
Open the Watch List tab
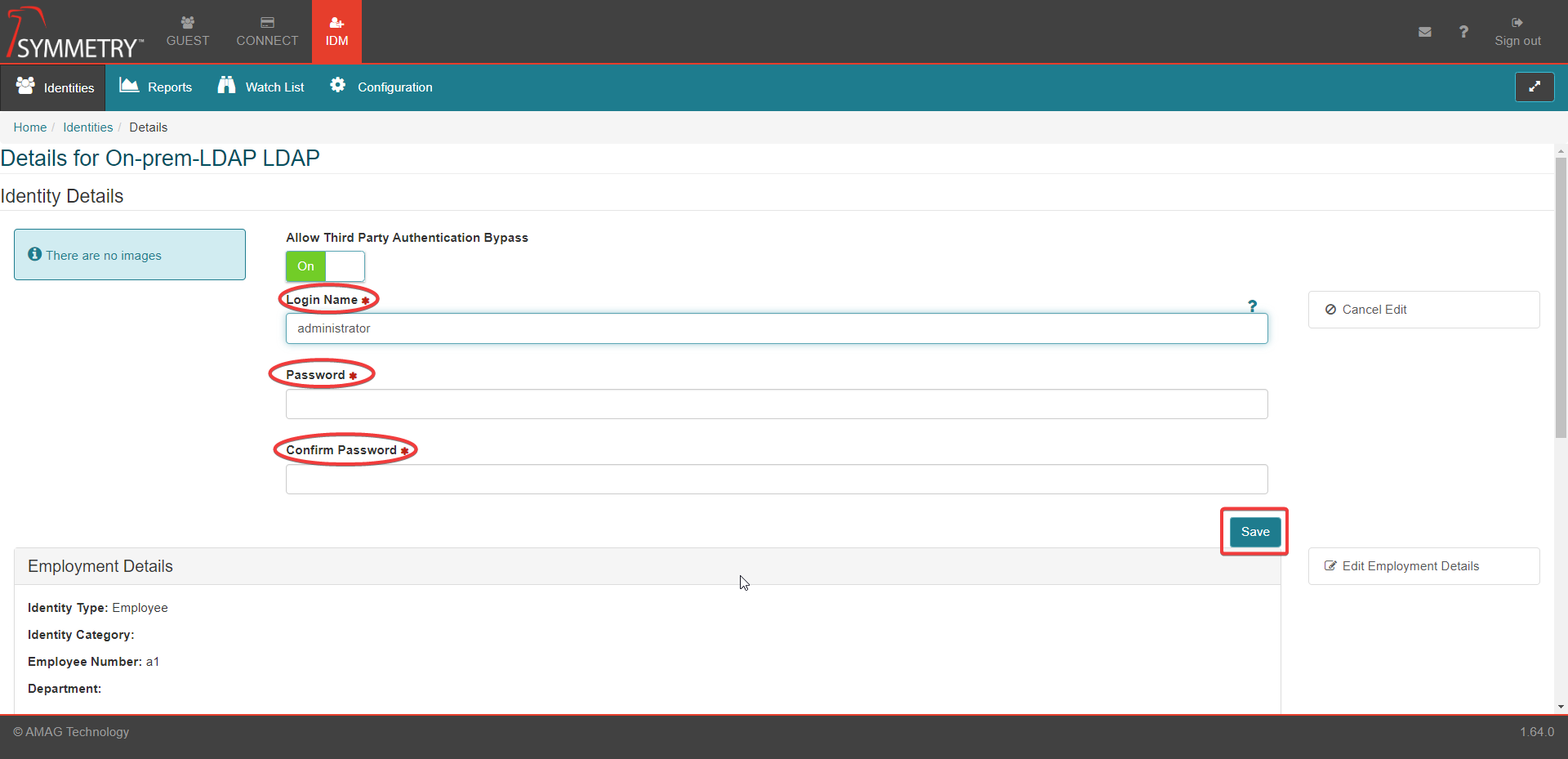[x=261, y=87]
